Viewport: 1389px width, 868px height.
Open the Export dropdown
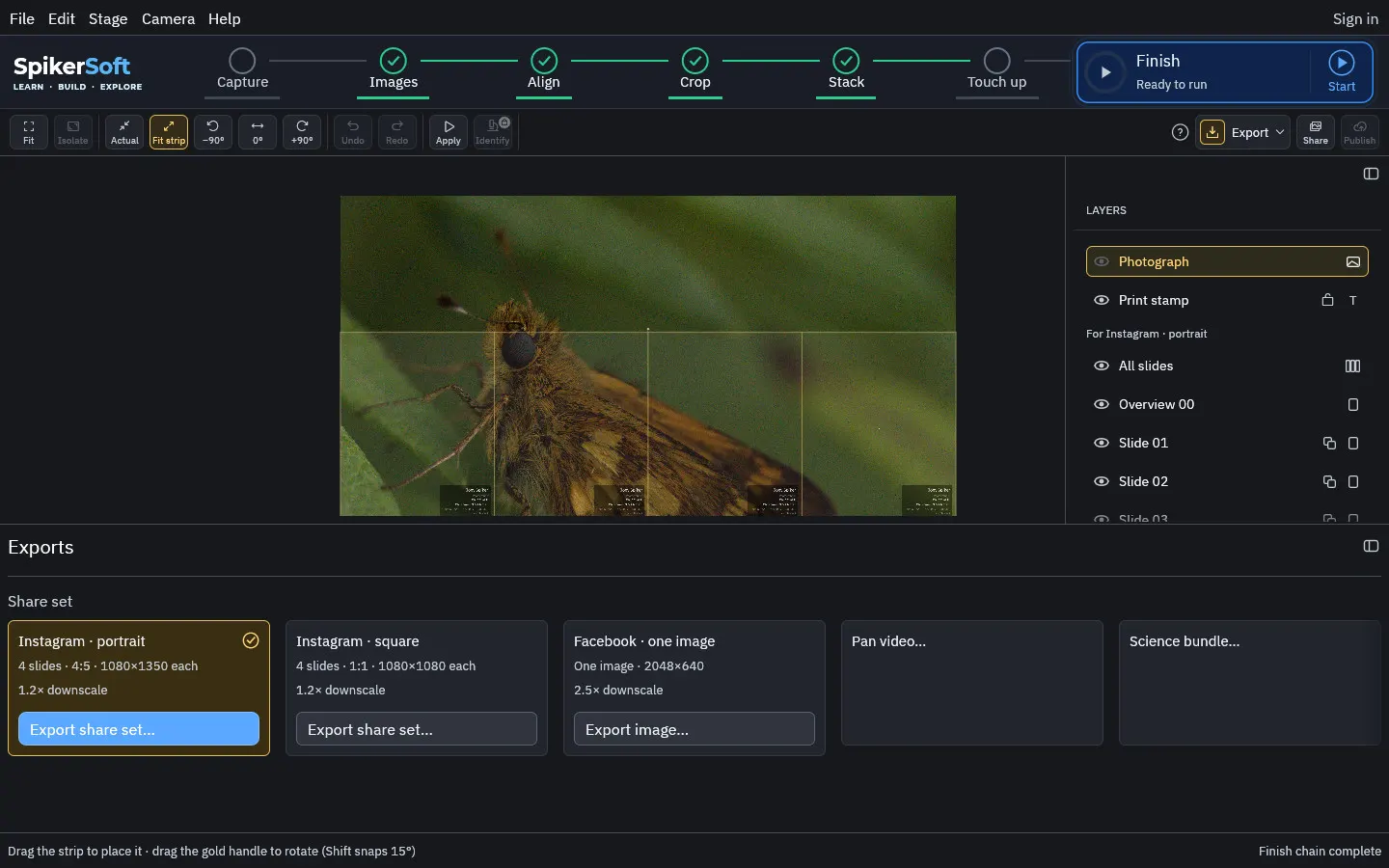[x=1243, y=132]
